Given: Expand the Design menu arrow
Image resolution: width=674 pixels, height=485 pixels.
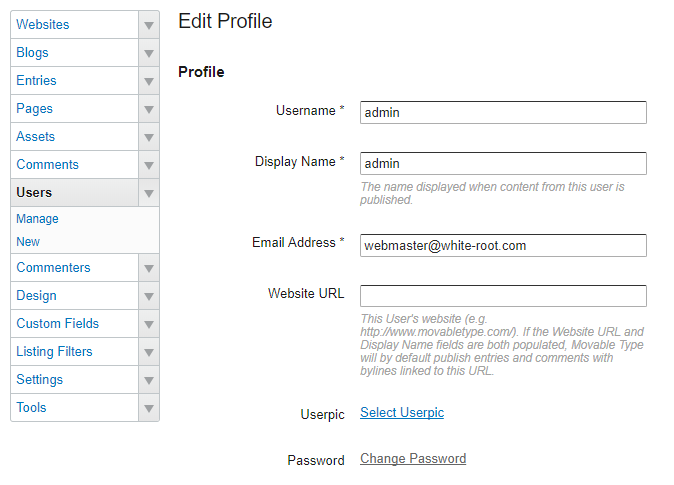Looking at the screenshot, I should [149, 296].
